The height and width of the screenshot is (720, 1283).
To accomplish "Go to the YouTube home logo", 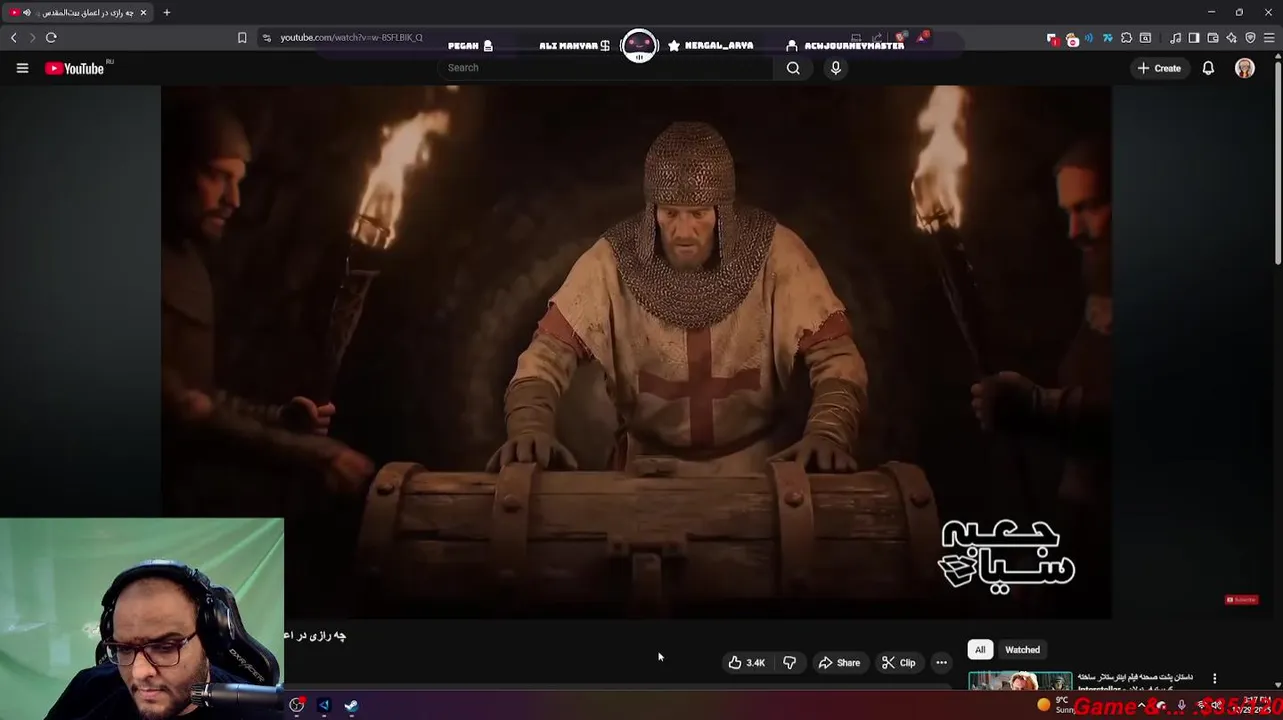I will pyautogui.click(x=75, y=68).
